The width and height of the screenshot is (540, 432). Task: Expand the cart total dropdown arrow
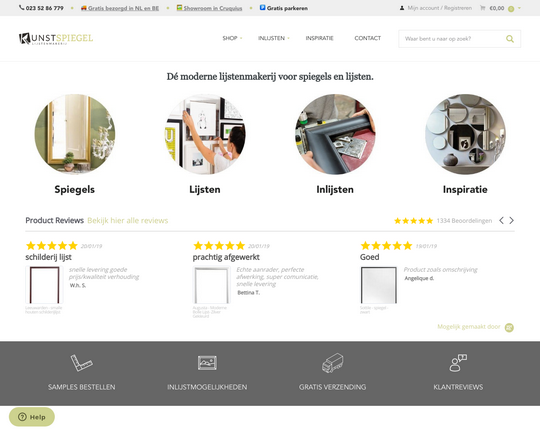click(519, 8)
